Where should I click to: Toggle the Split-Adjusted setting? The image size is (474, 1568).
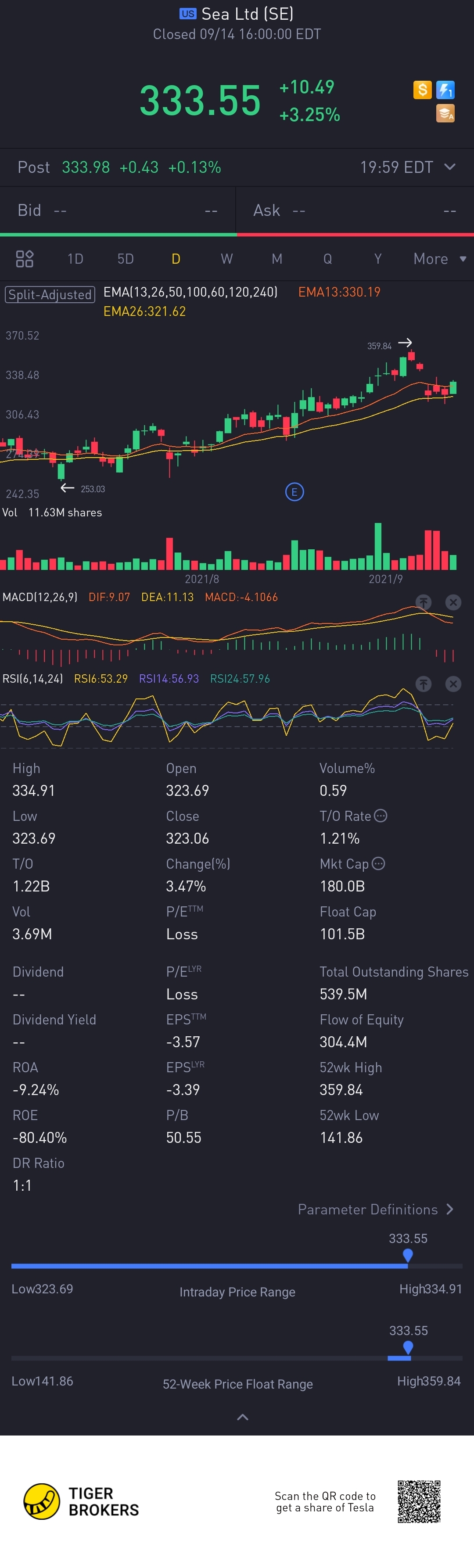click(x=50, y=295)
